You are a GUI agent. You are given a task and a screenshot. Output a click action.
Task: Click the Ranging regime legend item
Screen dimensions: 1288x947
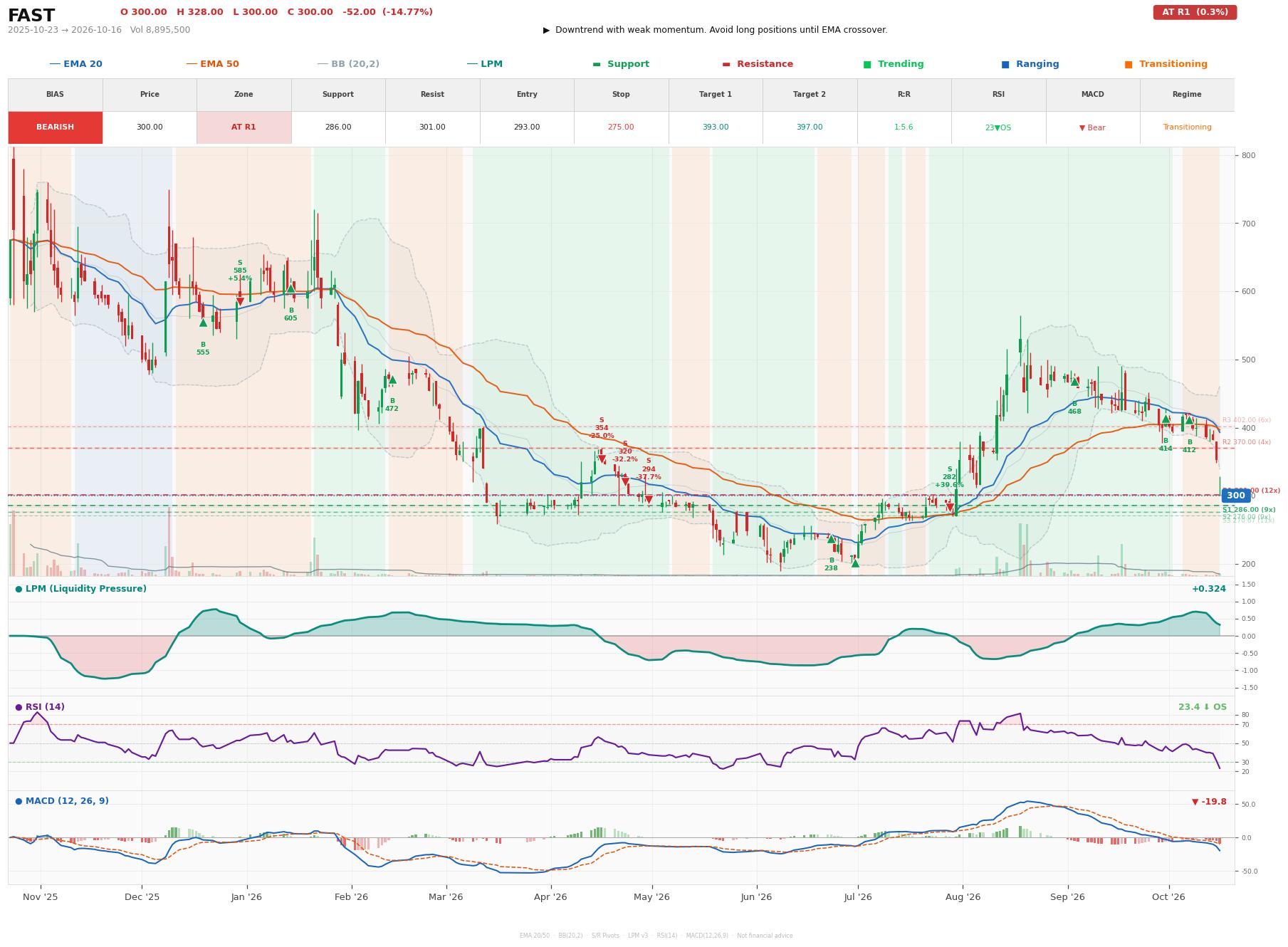1030,64
